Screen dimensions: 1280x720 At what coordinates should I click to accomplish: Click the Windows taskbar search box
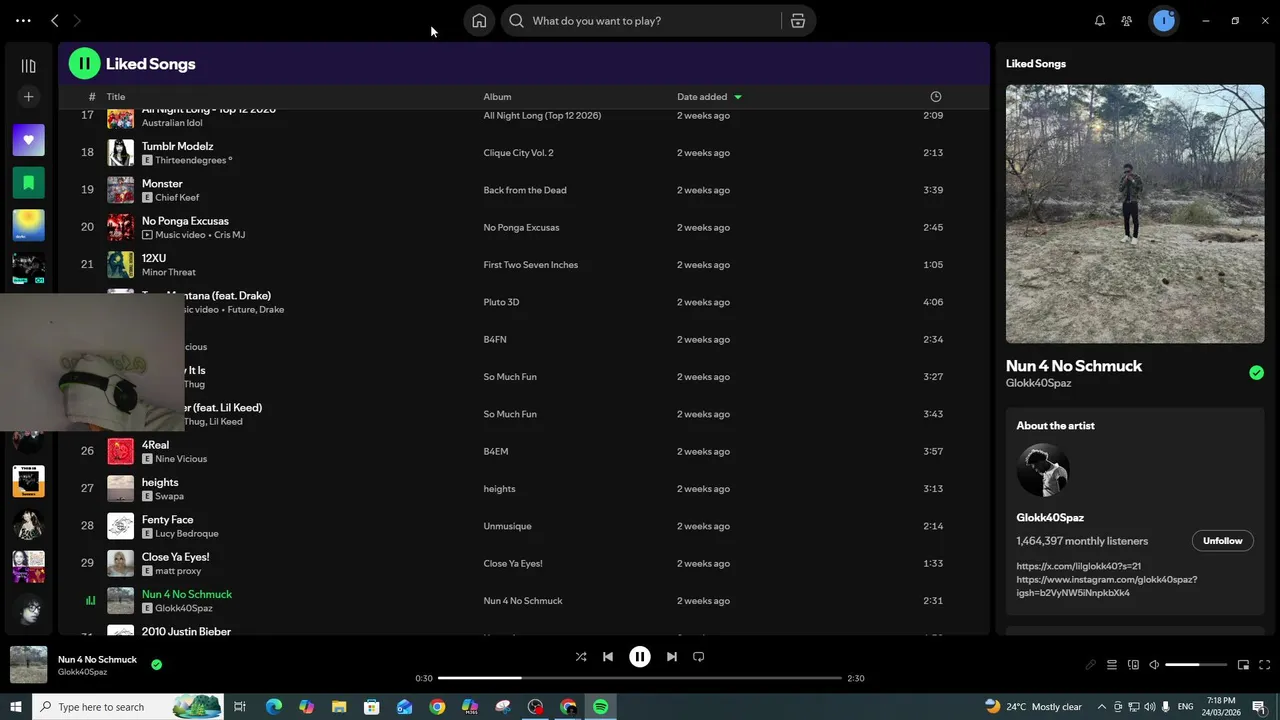[x=127, y=707]
